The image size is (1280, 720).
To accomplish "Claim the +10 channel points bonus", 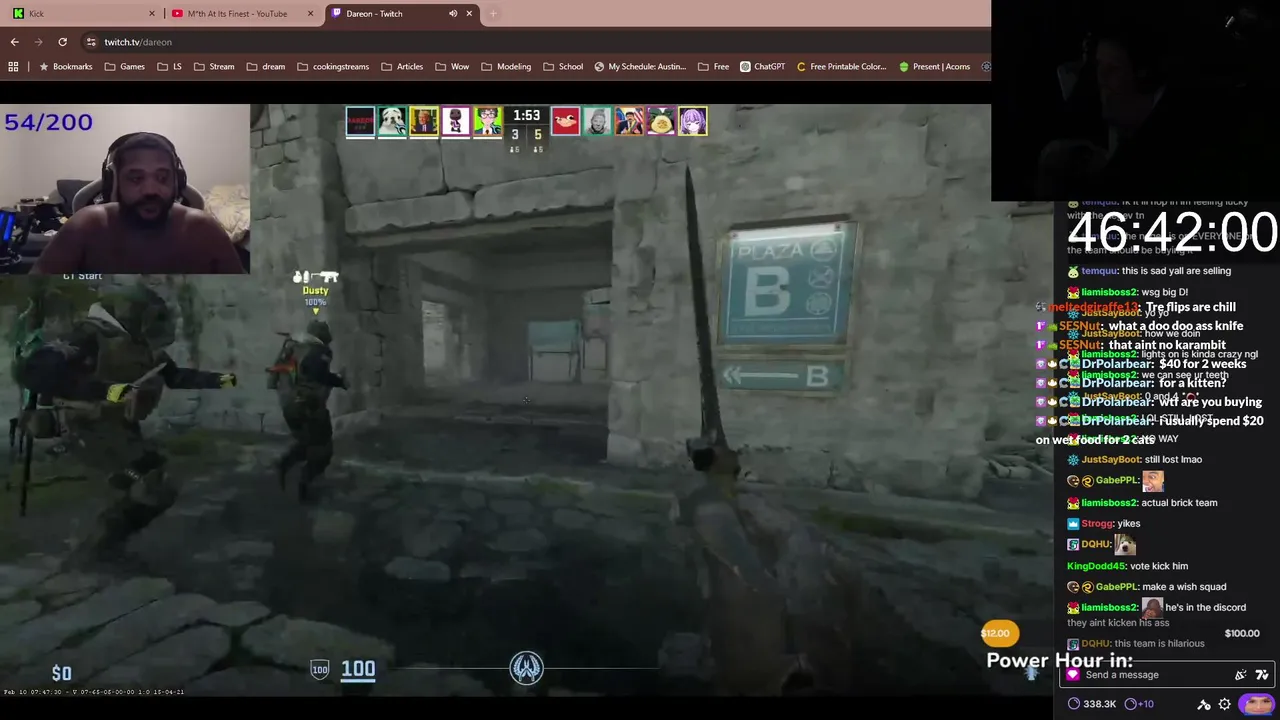I will [x=1139, y=704].
